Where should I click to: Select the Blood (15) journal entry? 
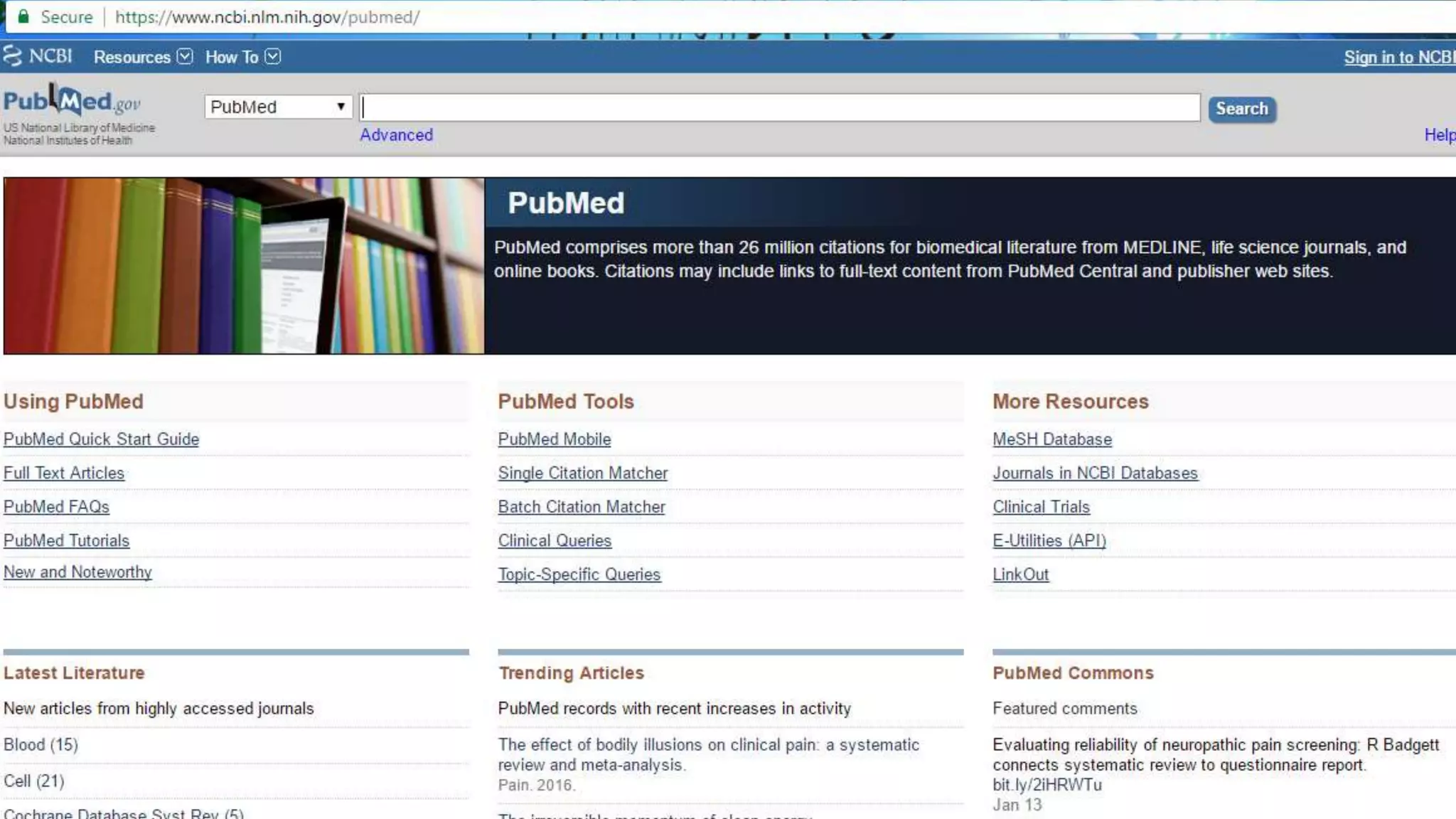tap(41, 745)
